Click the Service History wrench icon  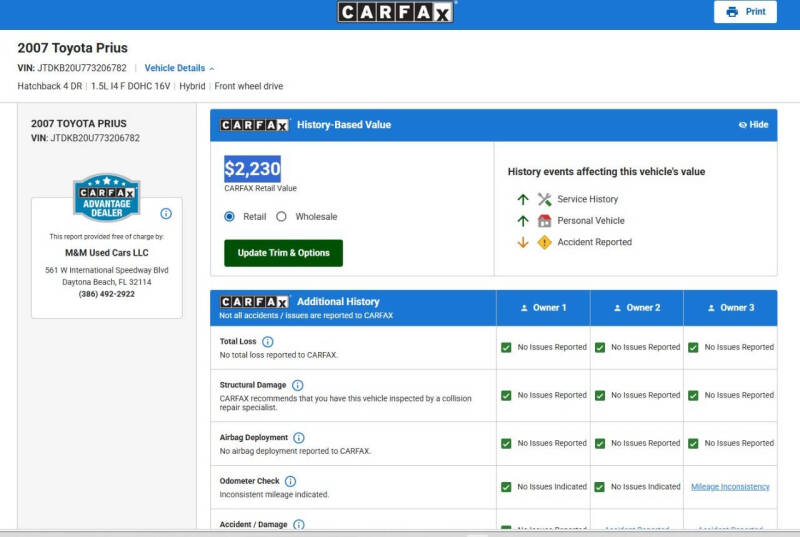544,199
